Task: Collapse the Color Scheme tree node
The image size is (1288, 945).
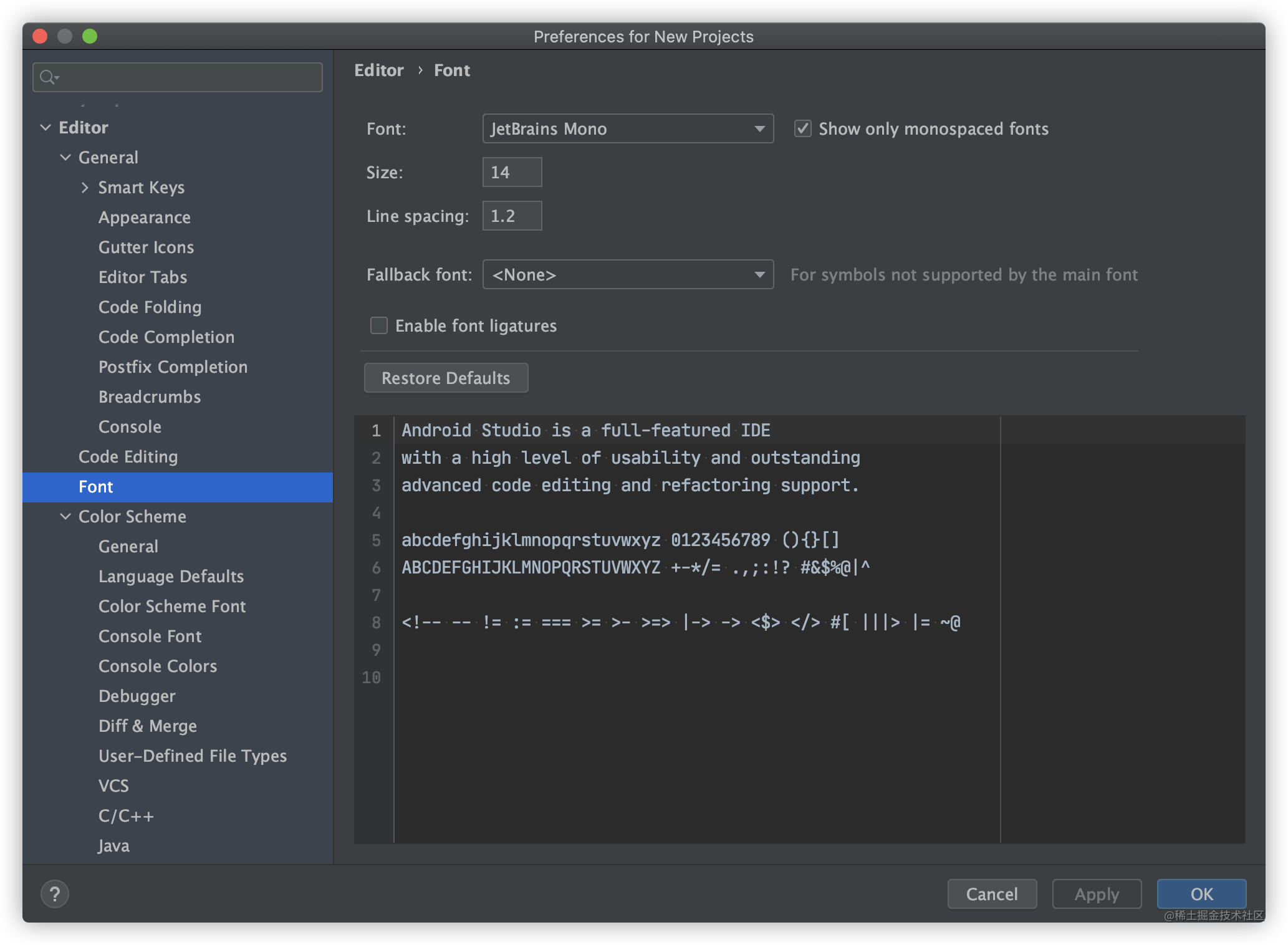Action: pyautogui.click(x=65, y=517)
